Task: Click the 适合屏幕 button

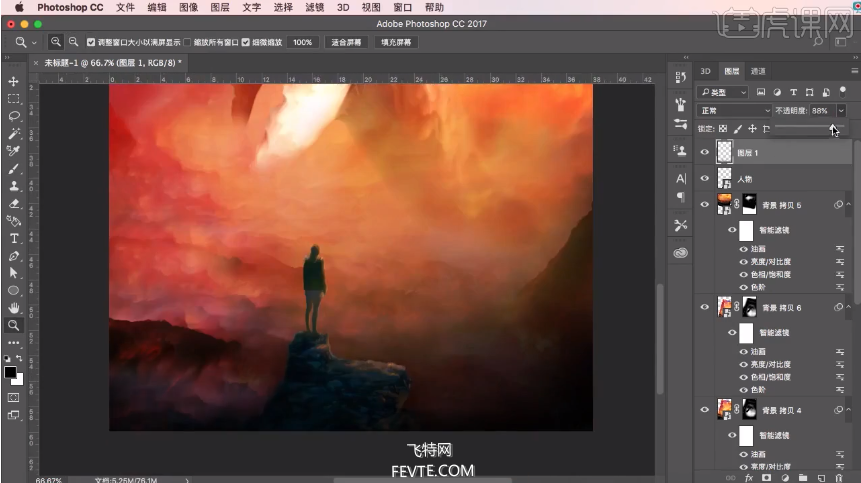Action: click(346, 42)
